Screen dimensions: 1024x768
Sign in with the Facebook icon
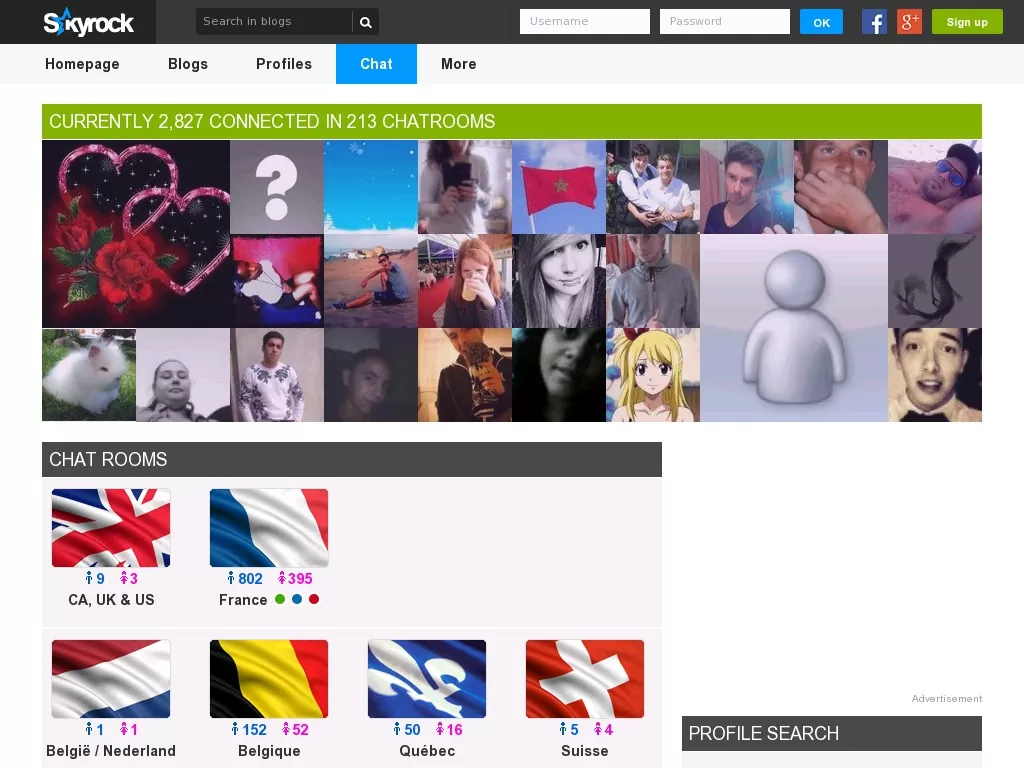[874, 22]
